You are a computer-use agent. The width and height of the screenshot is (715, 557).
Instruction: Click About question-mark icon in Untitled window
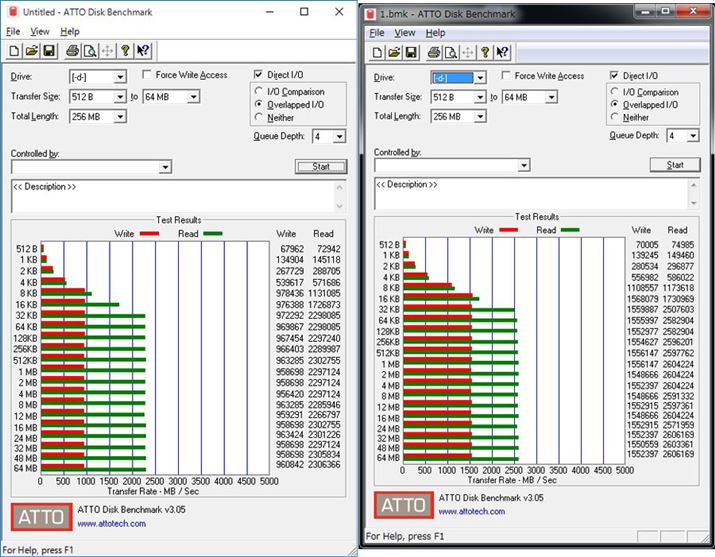pos(125,50)
